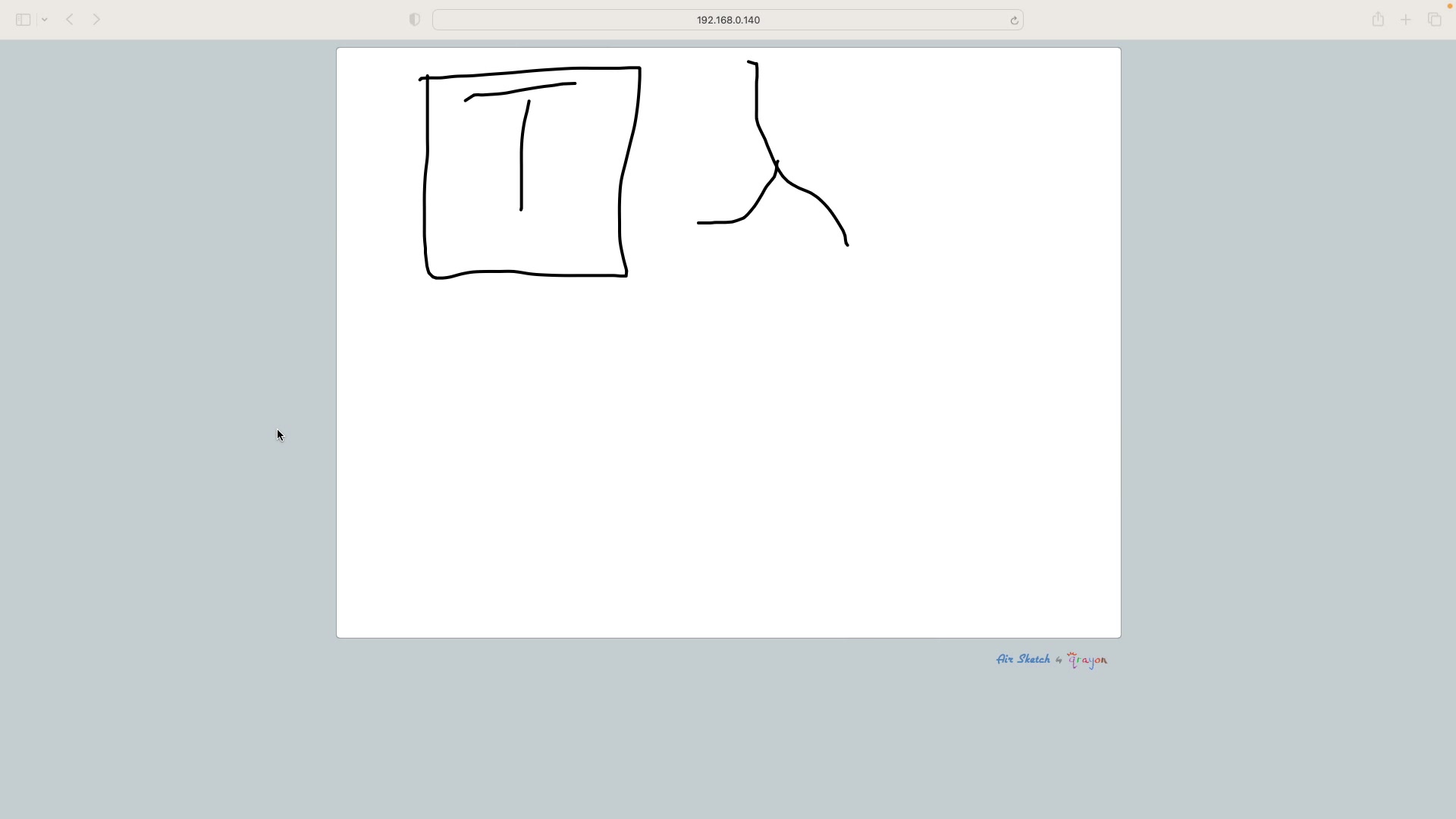Click the top bar of the drawn T
Screen dimensions: 1456x819
523,90
